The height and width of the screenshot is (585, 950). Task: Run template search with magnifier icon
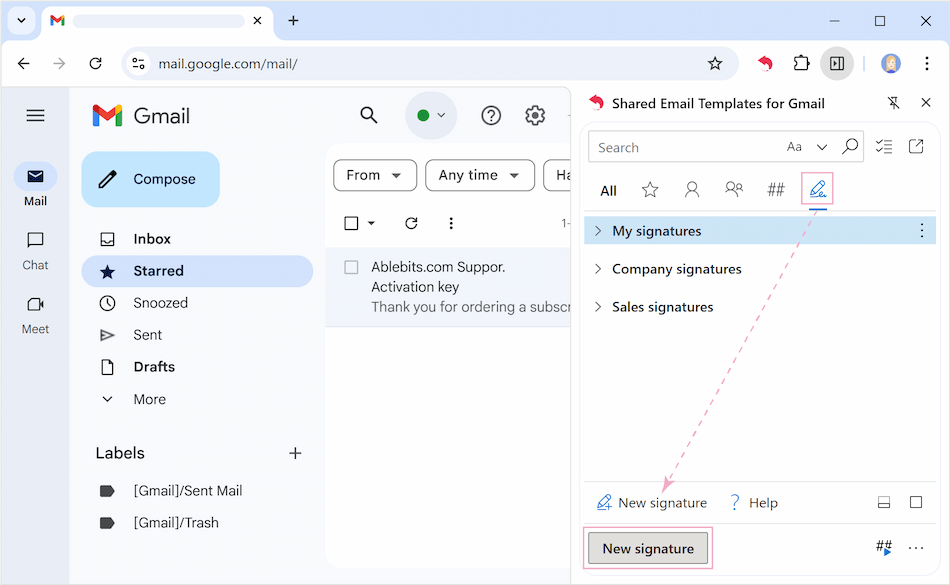pyautogui.click(x=850, y=146)
